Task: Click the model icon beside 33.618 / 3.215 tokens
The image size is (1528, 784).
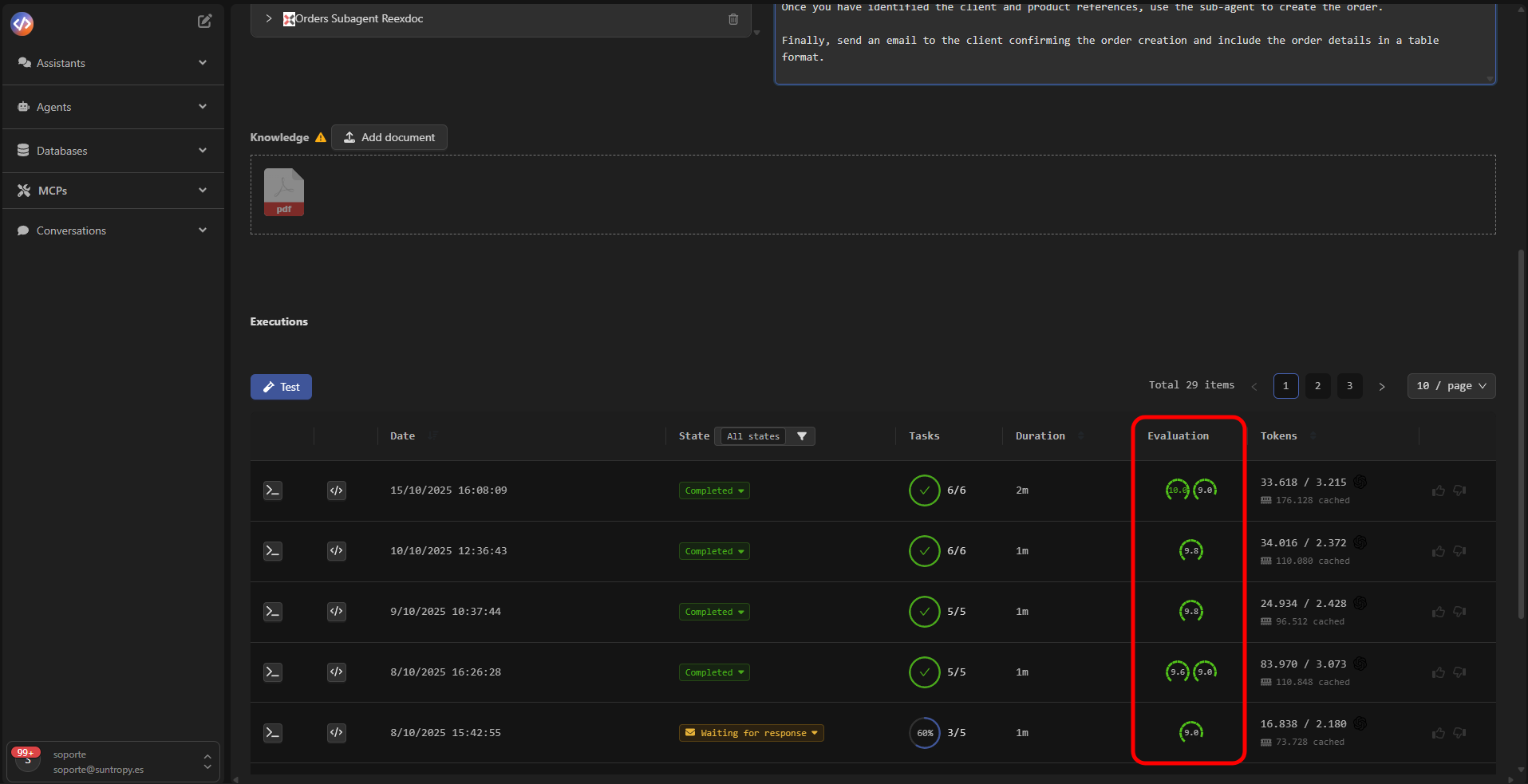Action: [1360, 482]
